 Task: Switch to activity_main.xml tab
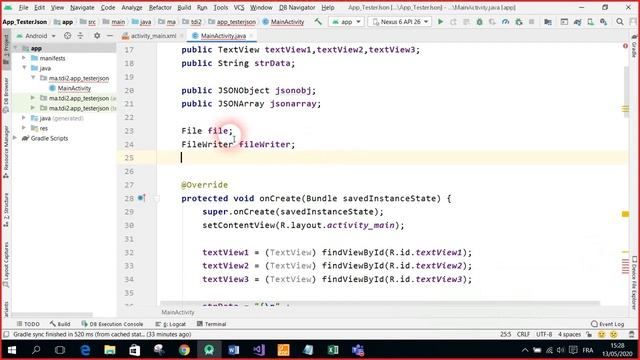click(153, 36)
